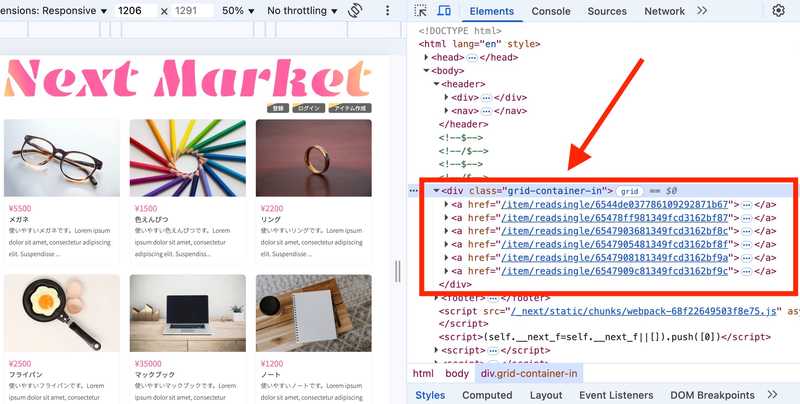Image resolution: width=800 pixels, height=404 pixels.
Task: Open link /item/readsingle/6544de037786109292871b67
Action: click(615, 204)
